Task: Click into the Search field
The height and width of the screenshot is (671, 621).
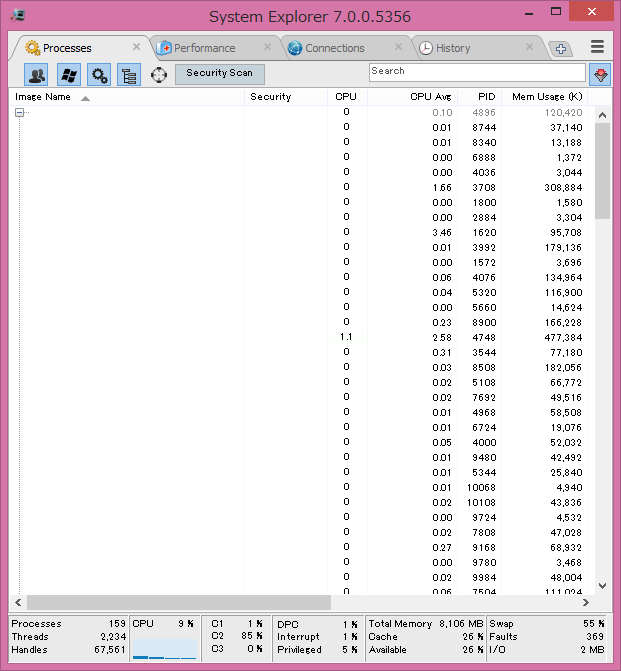Action: coord(477,72)
